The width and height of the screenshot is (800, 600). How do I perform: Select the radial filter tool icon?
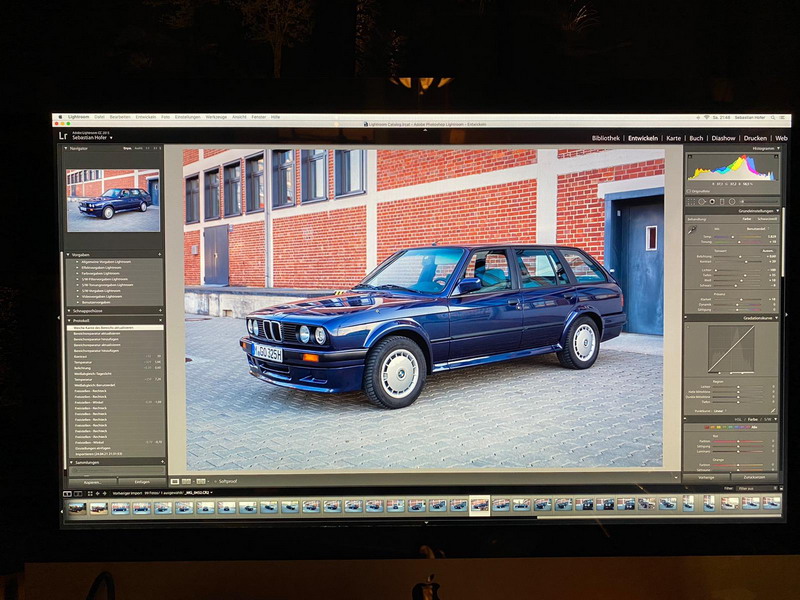click(732, 202)
